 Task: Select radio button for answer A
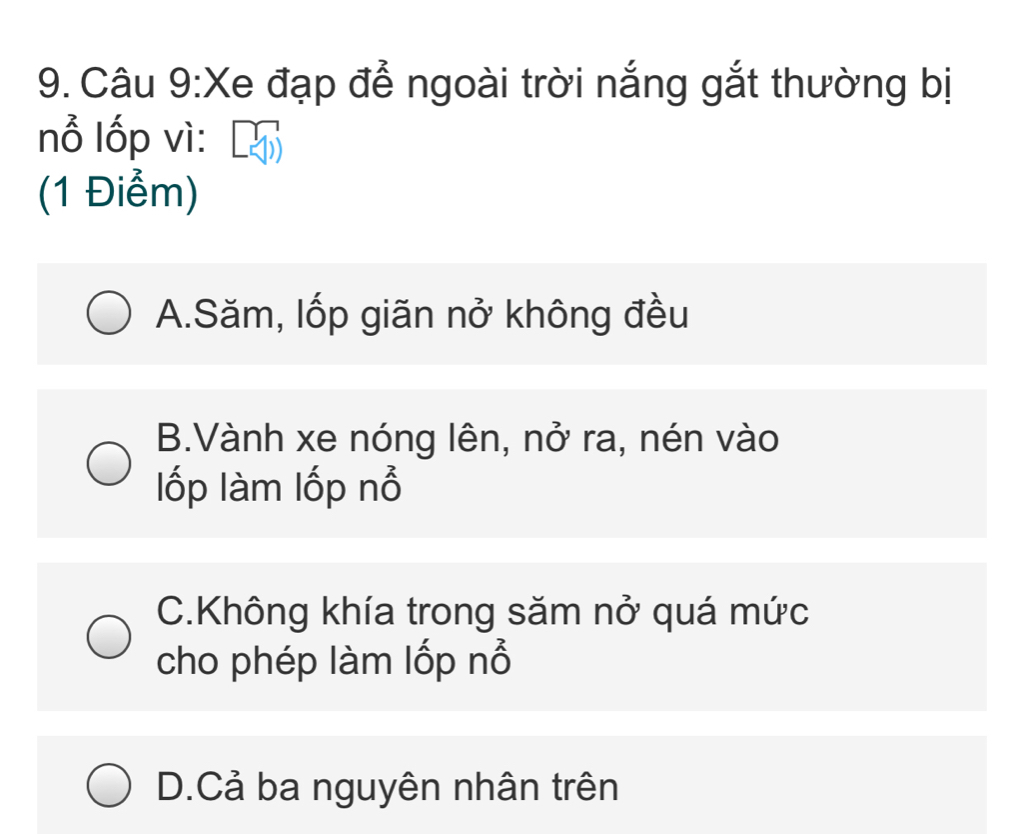pyautogui.click(x=108, y=313)
